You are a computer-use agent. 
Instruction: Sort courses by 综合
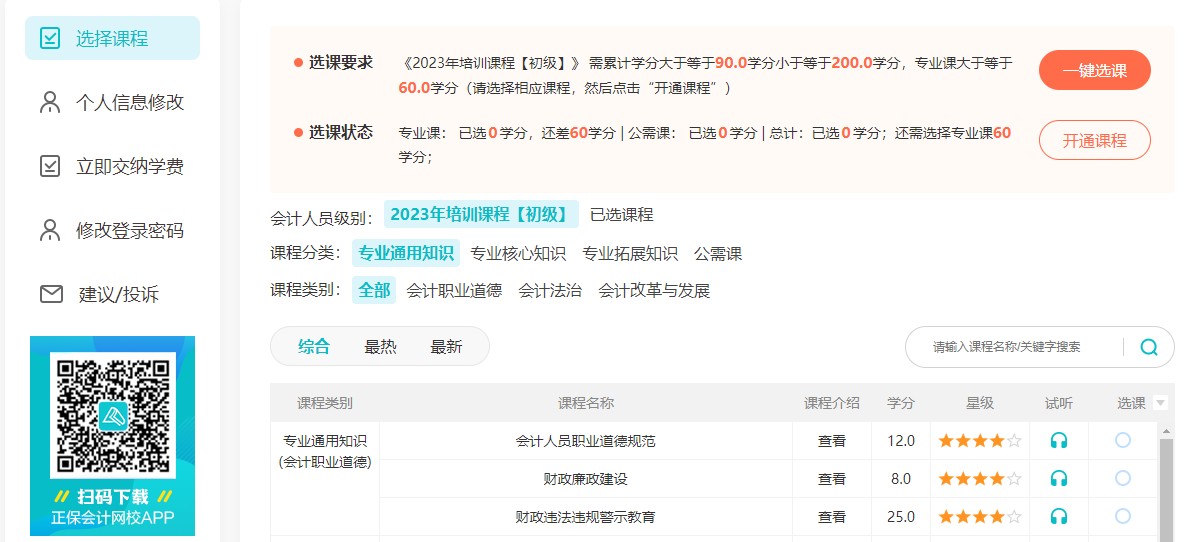click(x=314, y=347)
